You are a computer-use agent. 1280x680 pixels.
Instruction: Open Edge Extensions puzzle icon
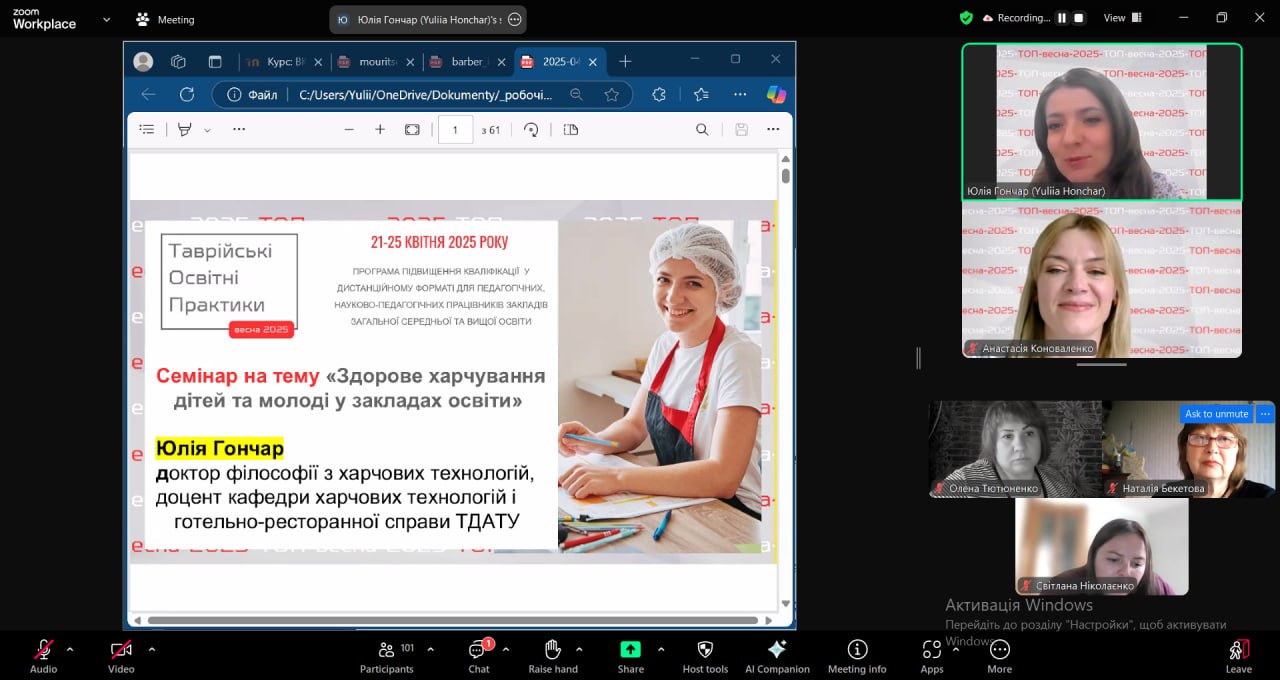[659, 94]
